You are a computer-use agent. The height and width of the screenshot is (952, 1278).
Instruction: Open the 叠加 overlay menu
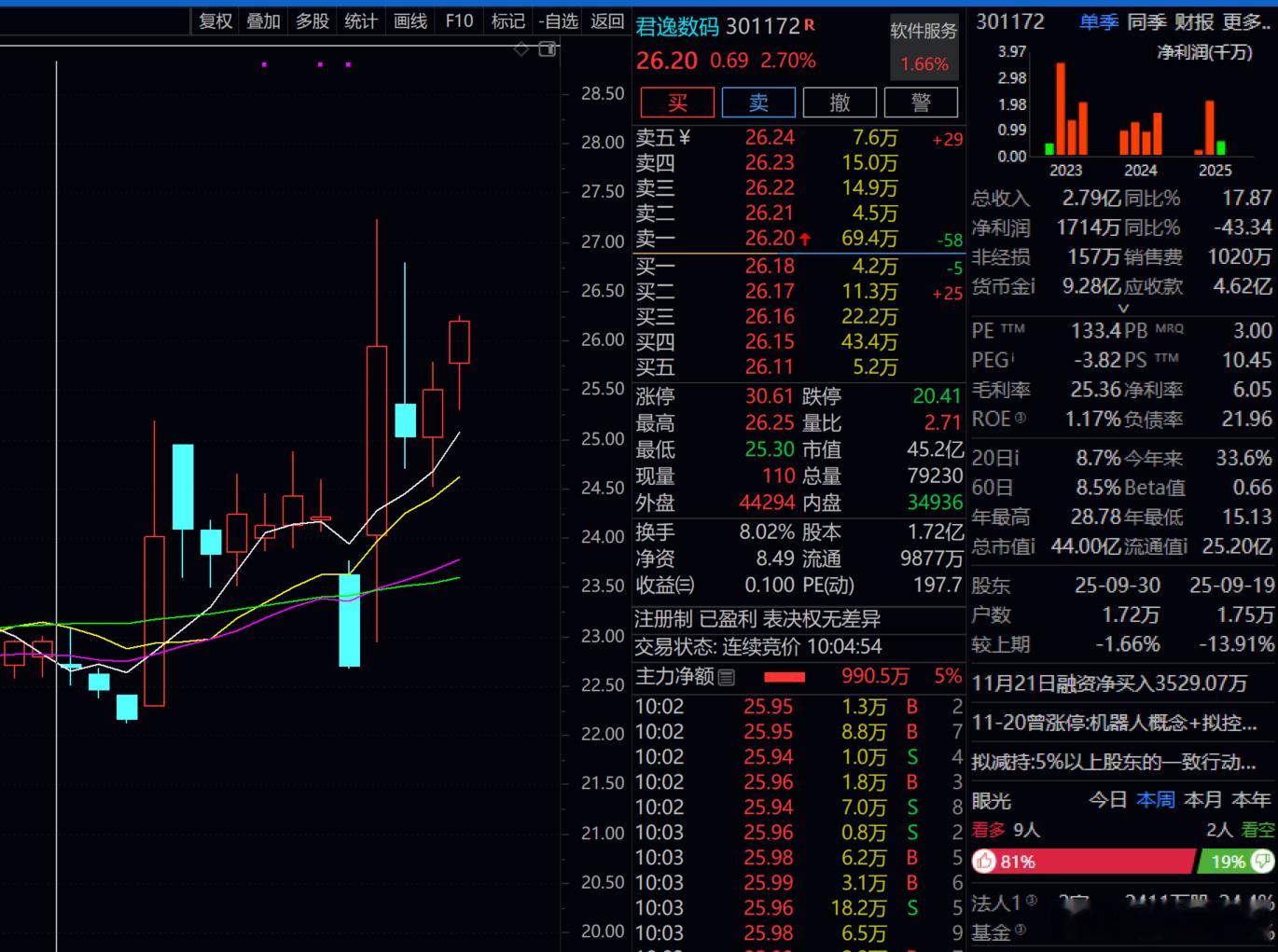click(264, 21)
